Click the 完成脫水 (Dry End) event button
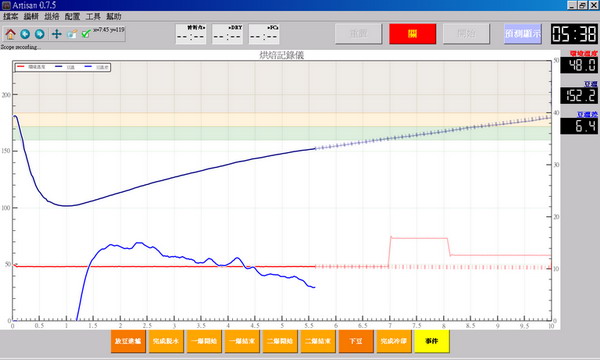The image size is (600, 360). 166,341
